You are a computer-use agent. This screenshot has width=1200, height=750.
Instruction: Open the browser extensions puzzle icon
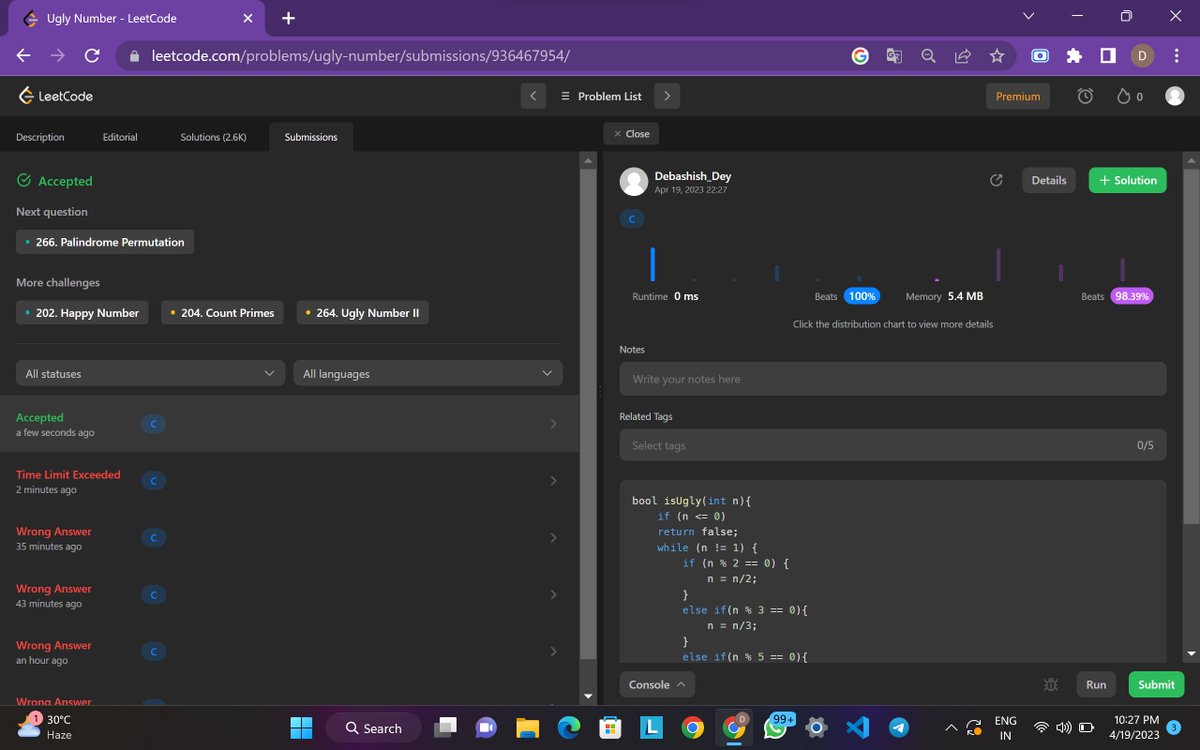point(1074,56)
